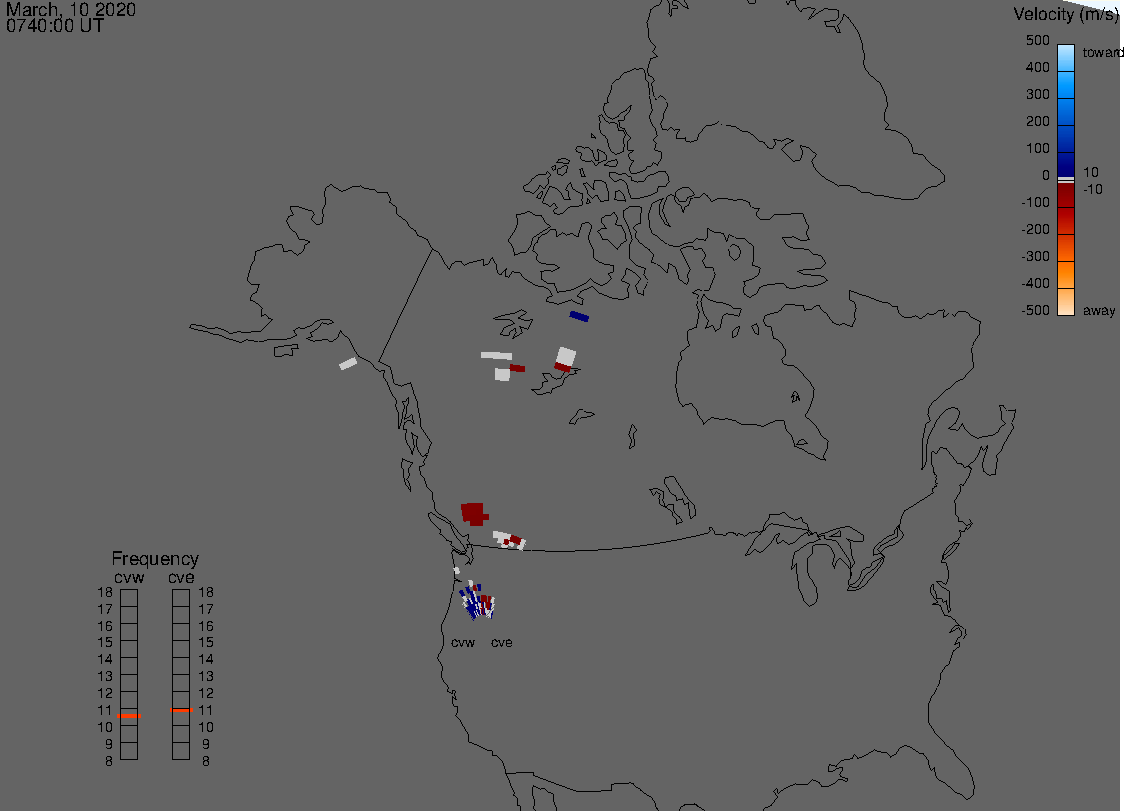Click the "14" label left of the cvw bar
Screen dimensions: 1124x811
click(105, 660)
